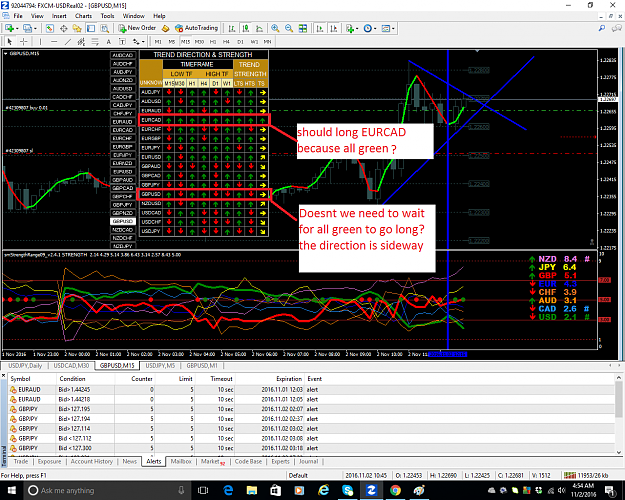
Task: Select the horizontal line drawing tool
Action: point(54,41)
